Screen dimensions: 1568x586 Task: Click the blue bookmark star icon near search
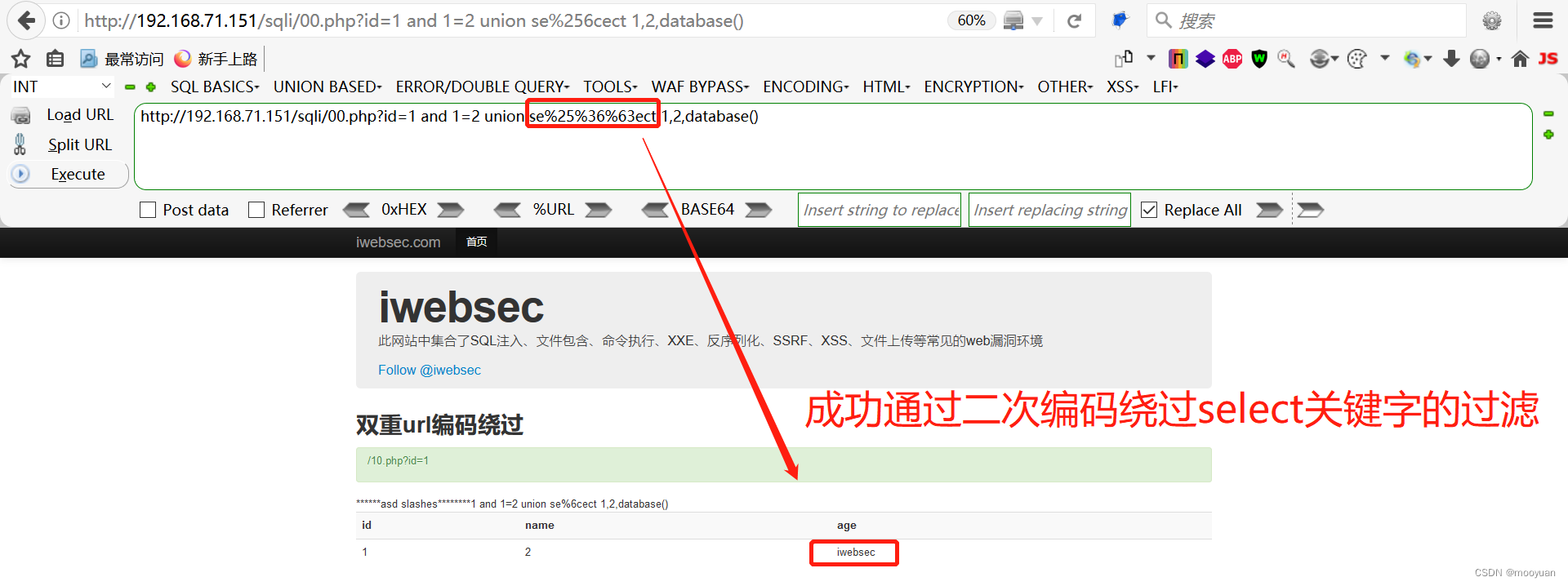coord(1120,20)
